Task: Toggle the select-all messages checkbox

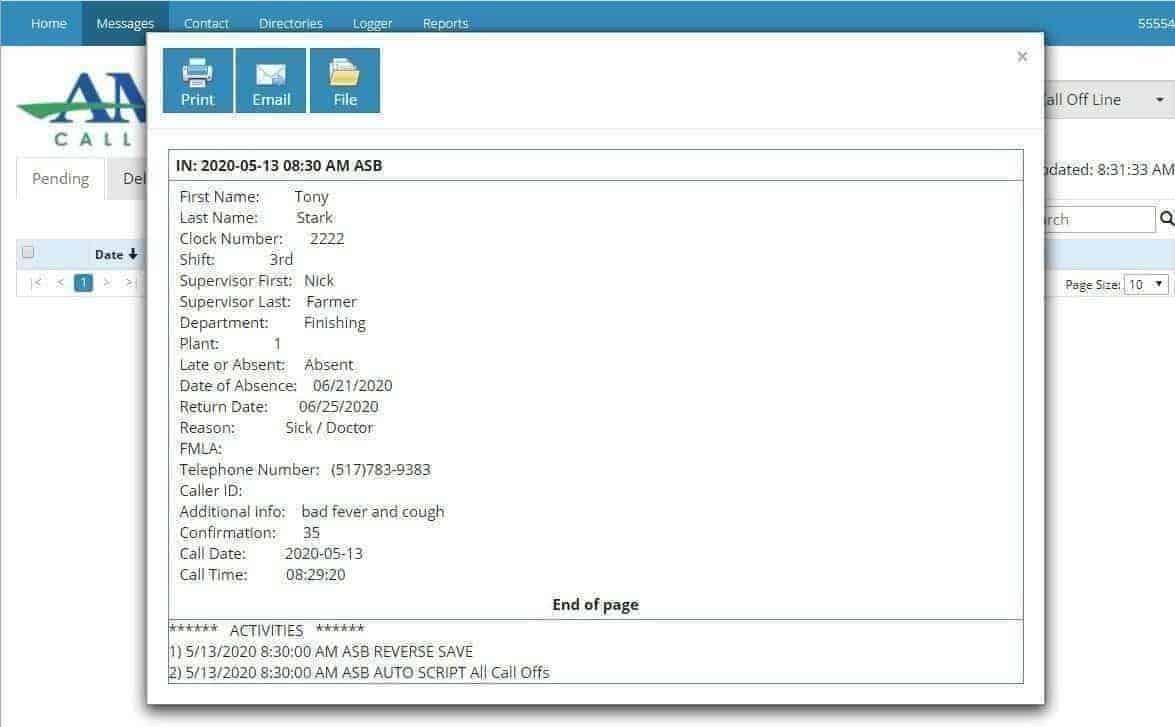Action: (28, 253)
